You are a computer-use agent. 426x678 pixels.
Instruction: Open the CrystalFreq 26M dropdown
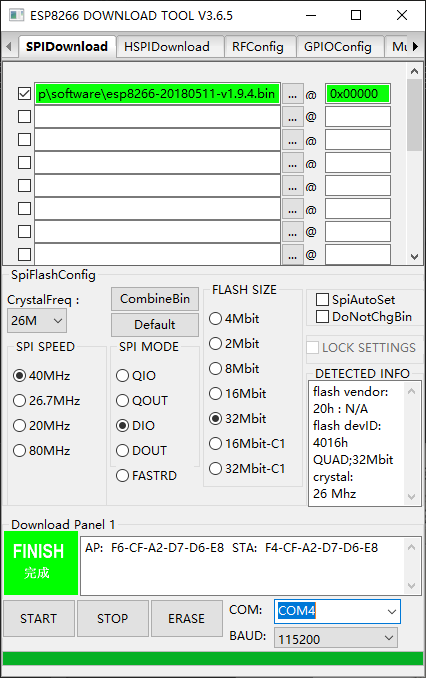(37, 321)
